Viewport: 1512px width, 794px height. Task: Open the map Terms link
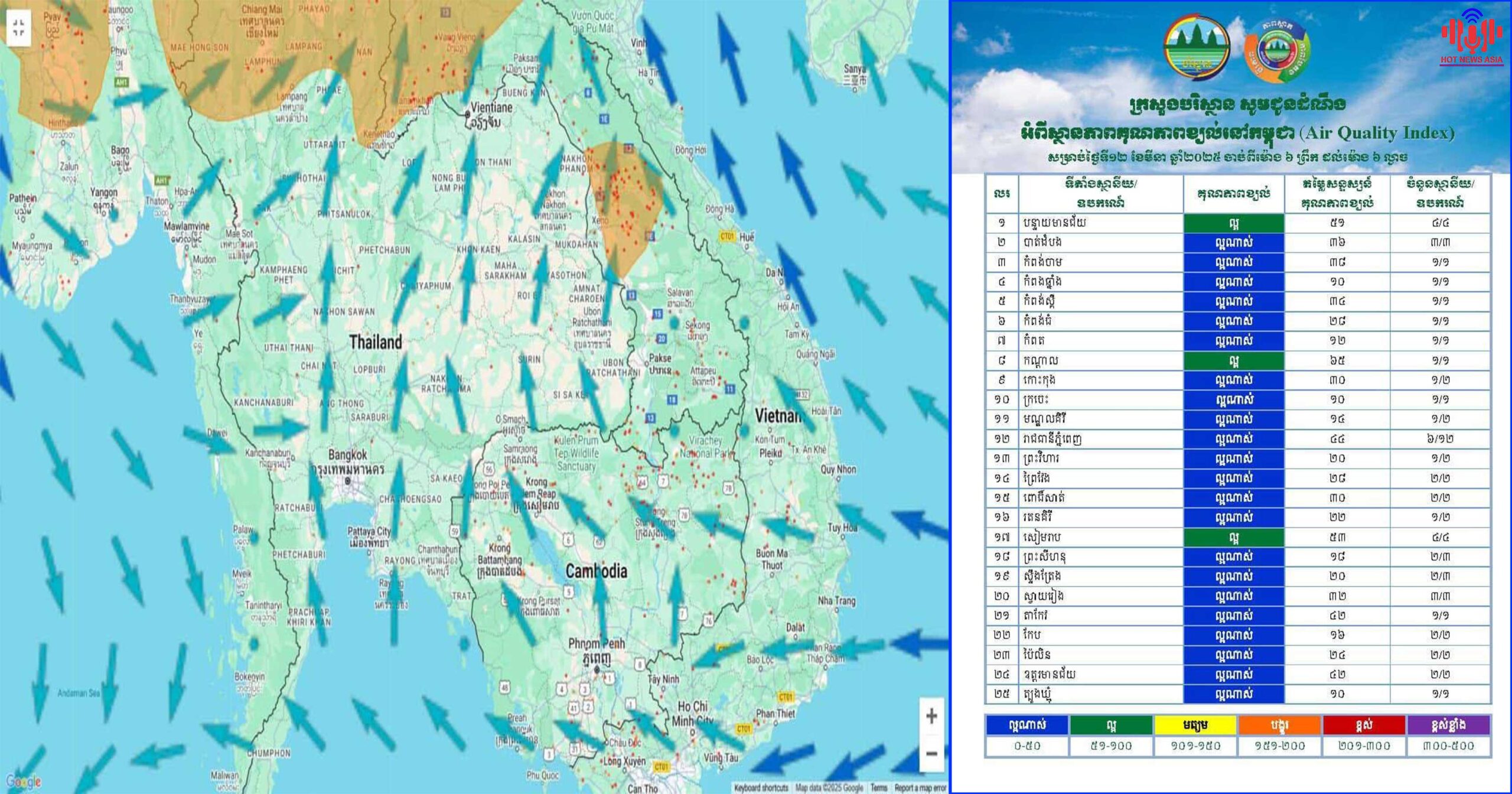click(878, 788)
